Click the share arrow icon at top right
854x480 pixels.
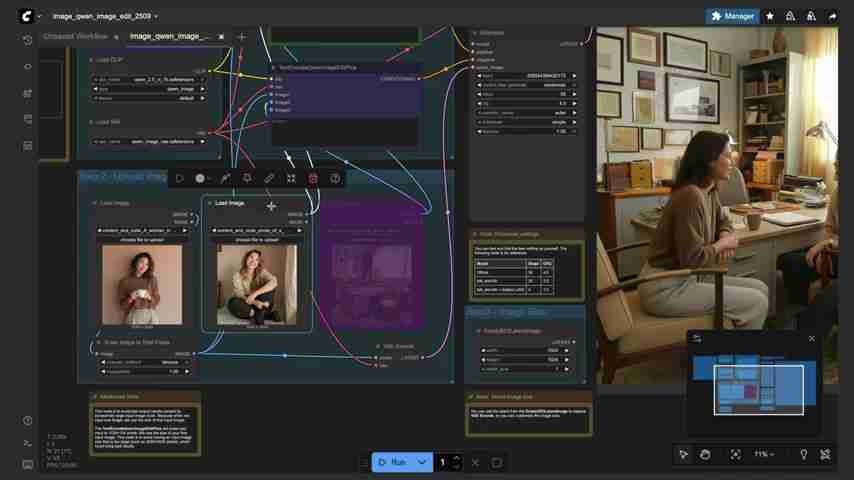point(833,16)
